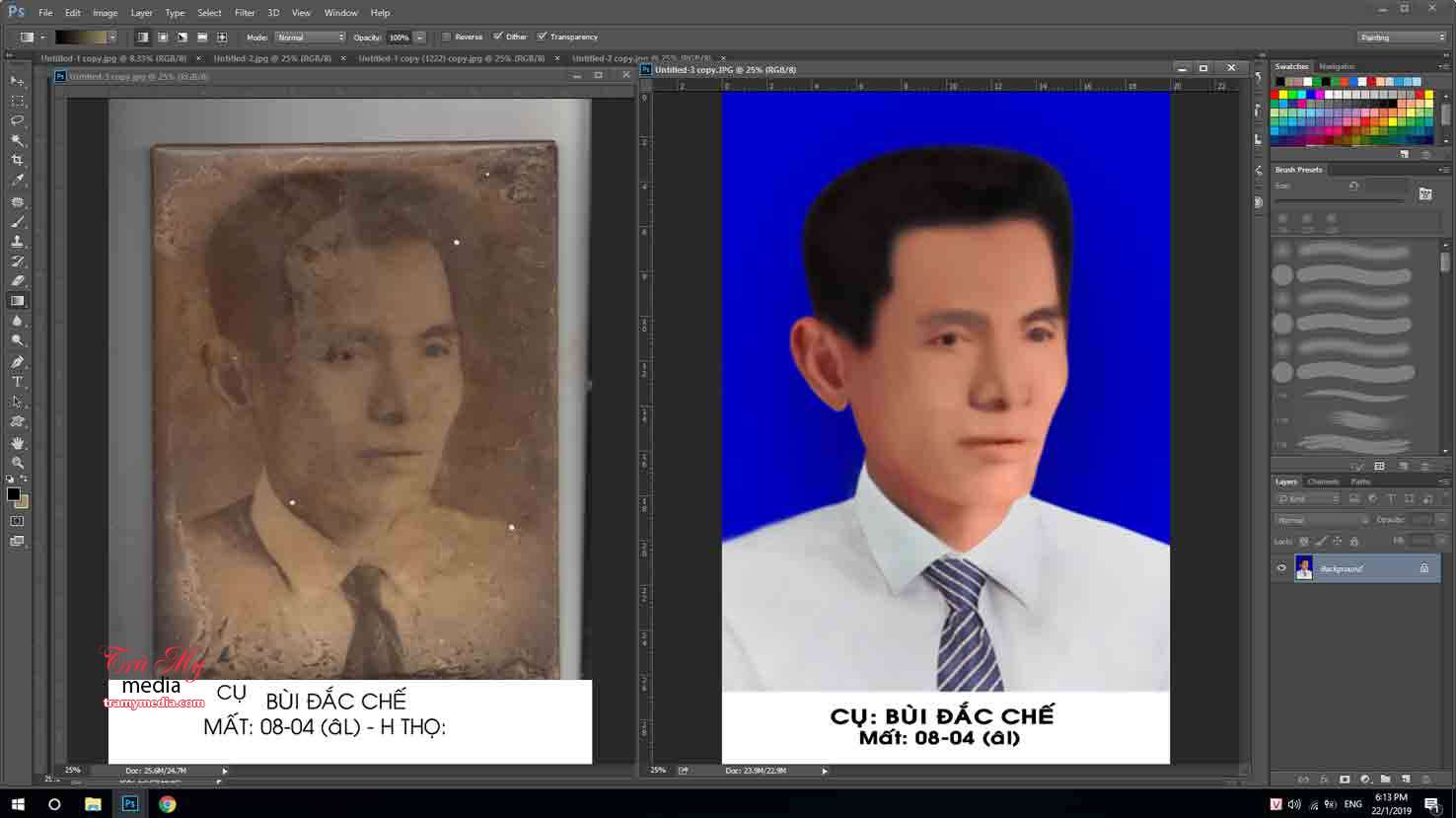Select the History Brush tool
Screen dimensions: 1456x818
tap(17, 261)
